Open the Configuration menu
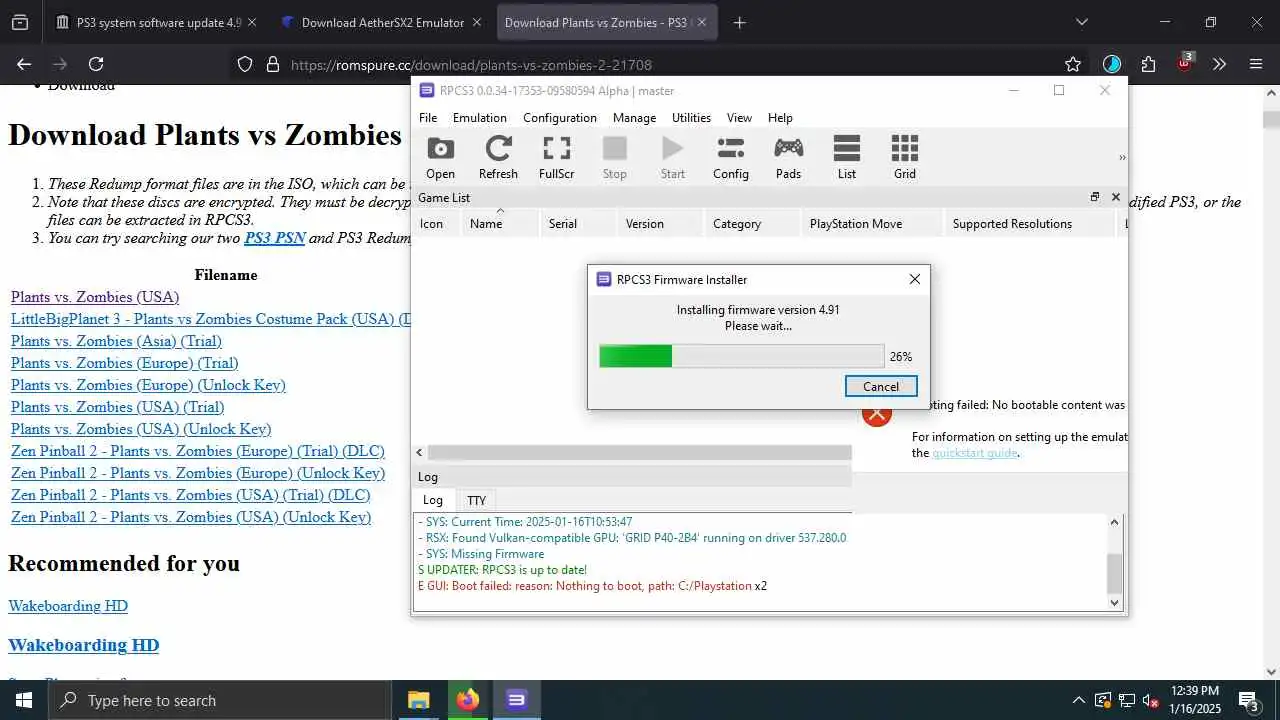This screenshot has height=720, width=1280. [559, 117]
